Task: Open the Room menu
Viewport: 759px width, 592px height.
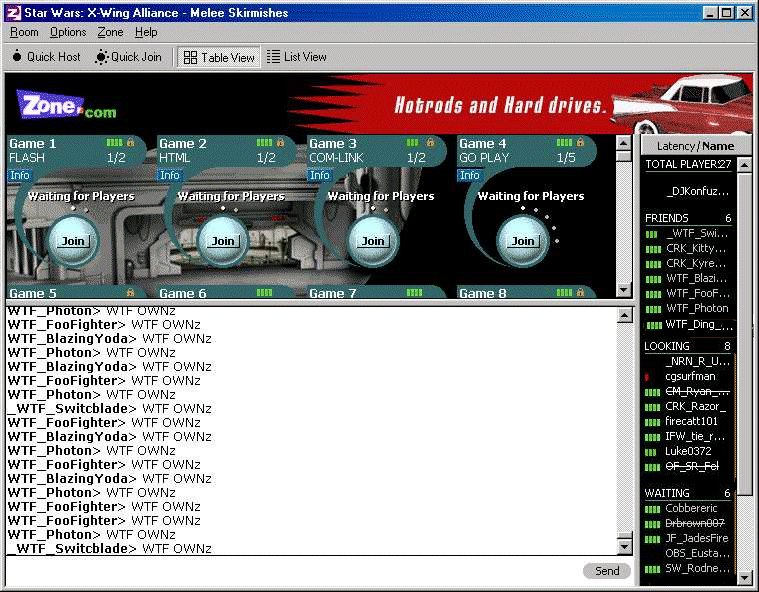Action: [x=24, y=33]
